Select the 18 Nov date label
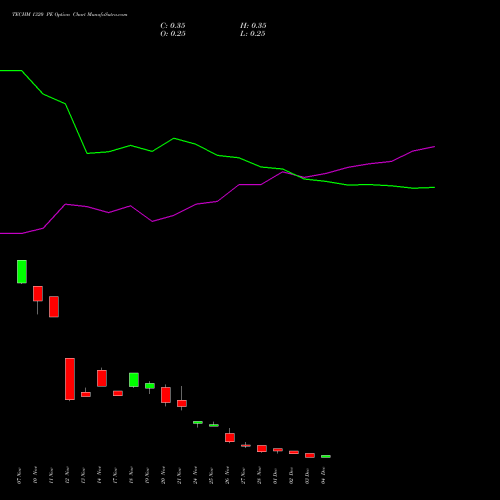The image size is (500, 500). [131, 476]
